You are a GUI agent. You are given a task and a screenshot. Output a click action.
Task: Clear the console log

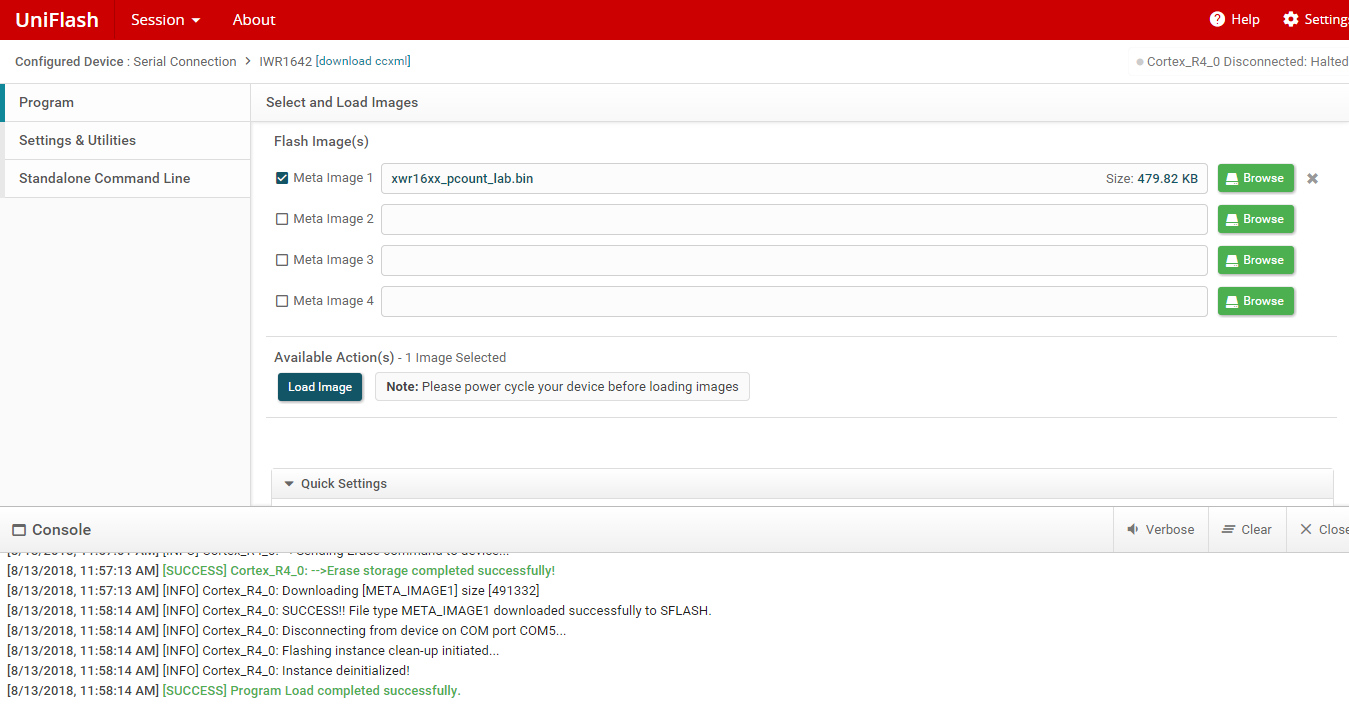pos(1247,529)
